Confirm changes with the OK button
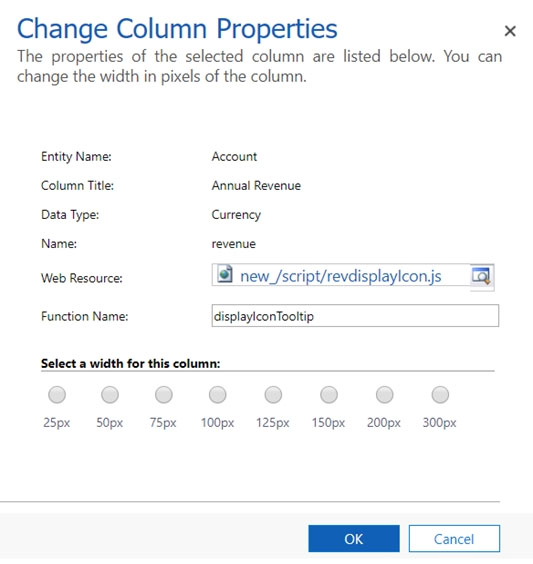Image resolution: width=533 pixels, height=564 pixels. [x=354, y=538]
